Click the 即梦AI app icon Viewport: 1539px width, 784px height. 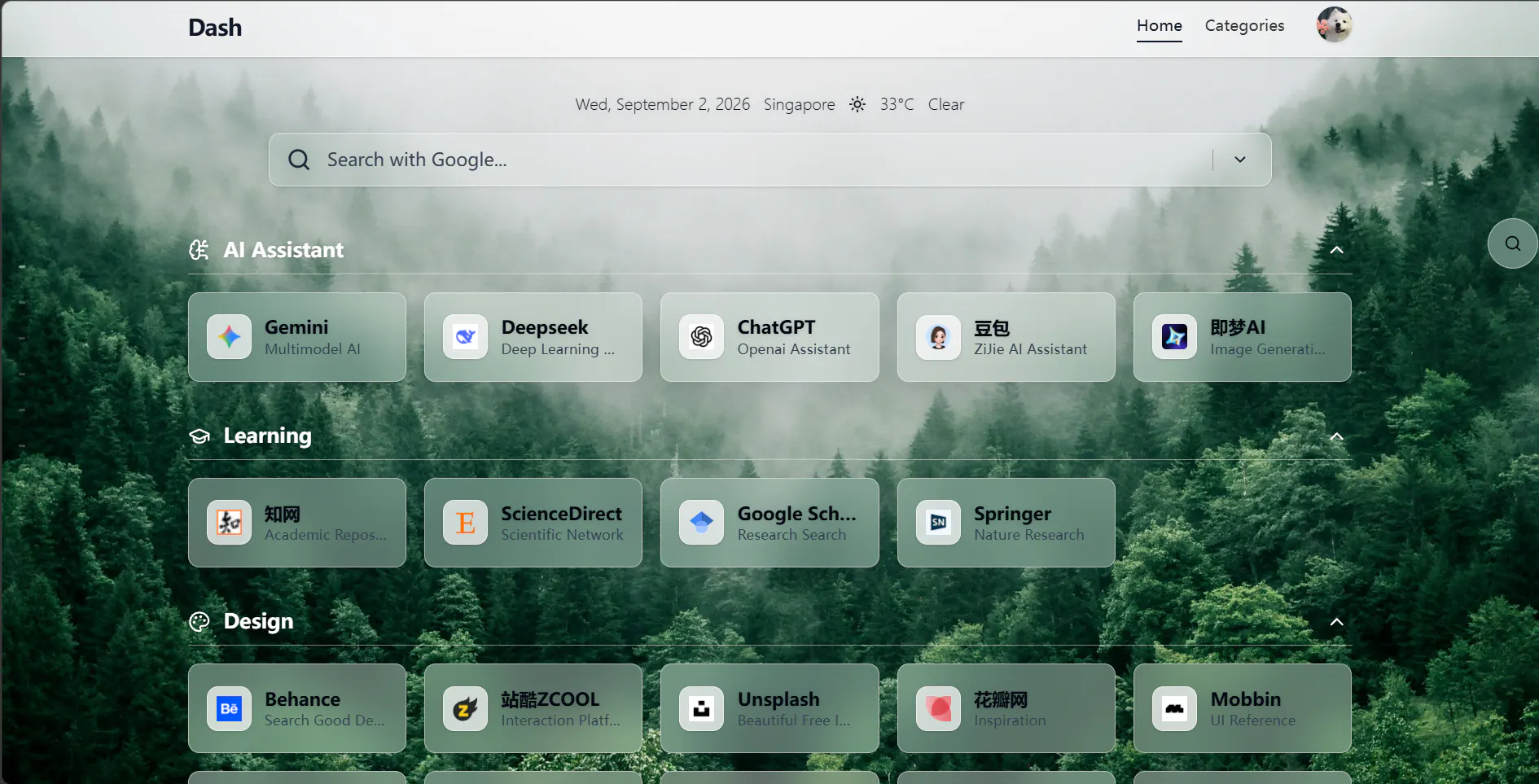click(1174, 337)
